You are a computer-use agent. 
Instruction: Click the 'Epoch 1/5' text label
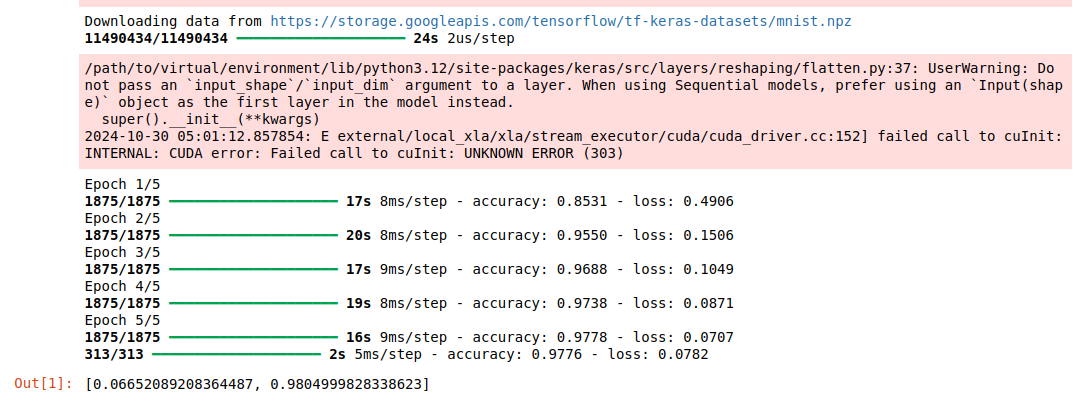tap(122, 185)
